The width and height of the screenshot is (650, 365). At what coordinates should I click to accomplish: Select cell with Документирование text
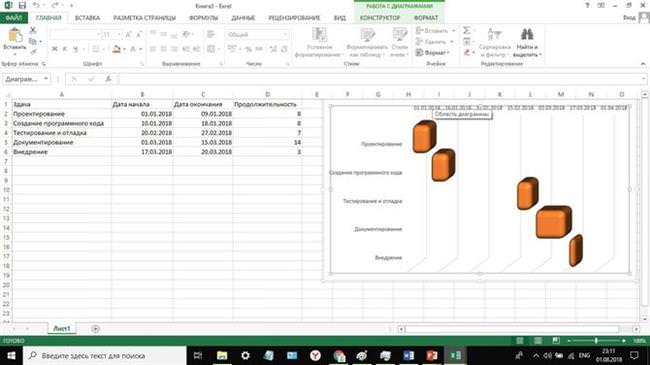pos(61,142)
